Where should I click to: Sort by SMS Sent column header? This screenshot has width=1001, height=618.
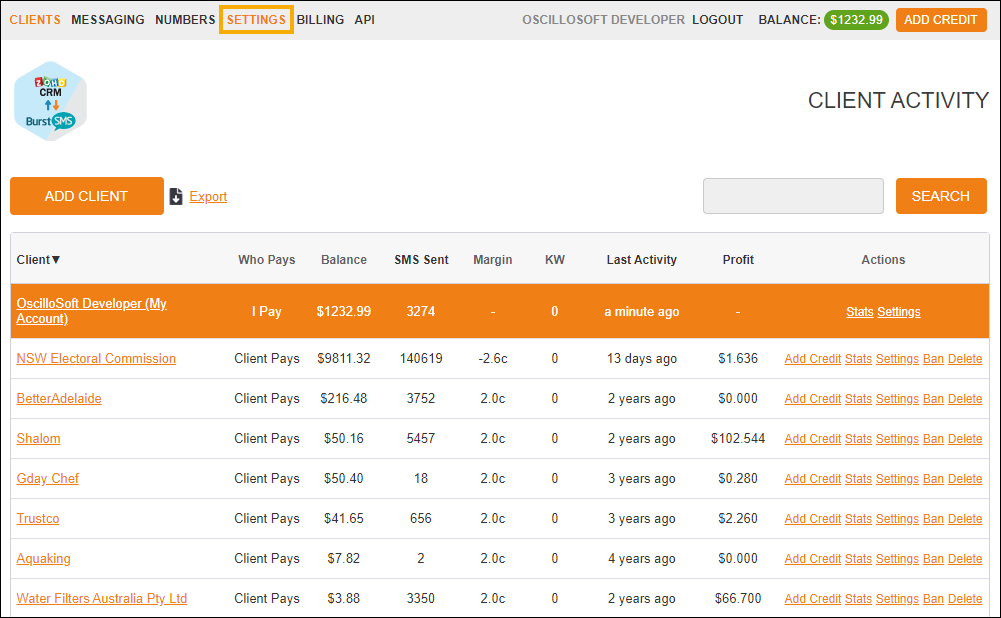pyautogui.click(x=421, y=260)
